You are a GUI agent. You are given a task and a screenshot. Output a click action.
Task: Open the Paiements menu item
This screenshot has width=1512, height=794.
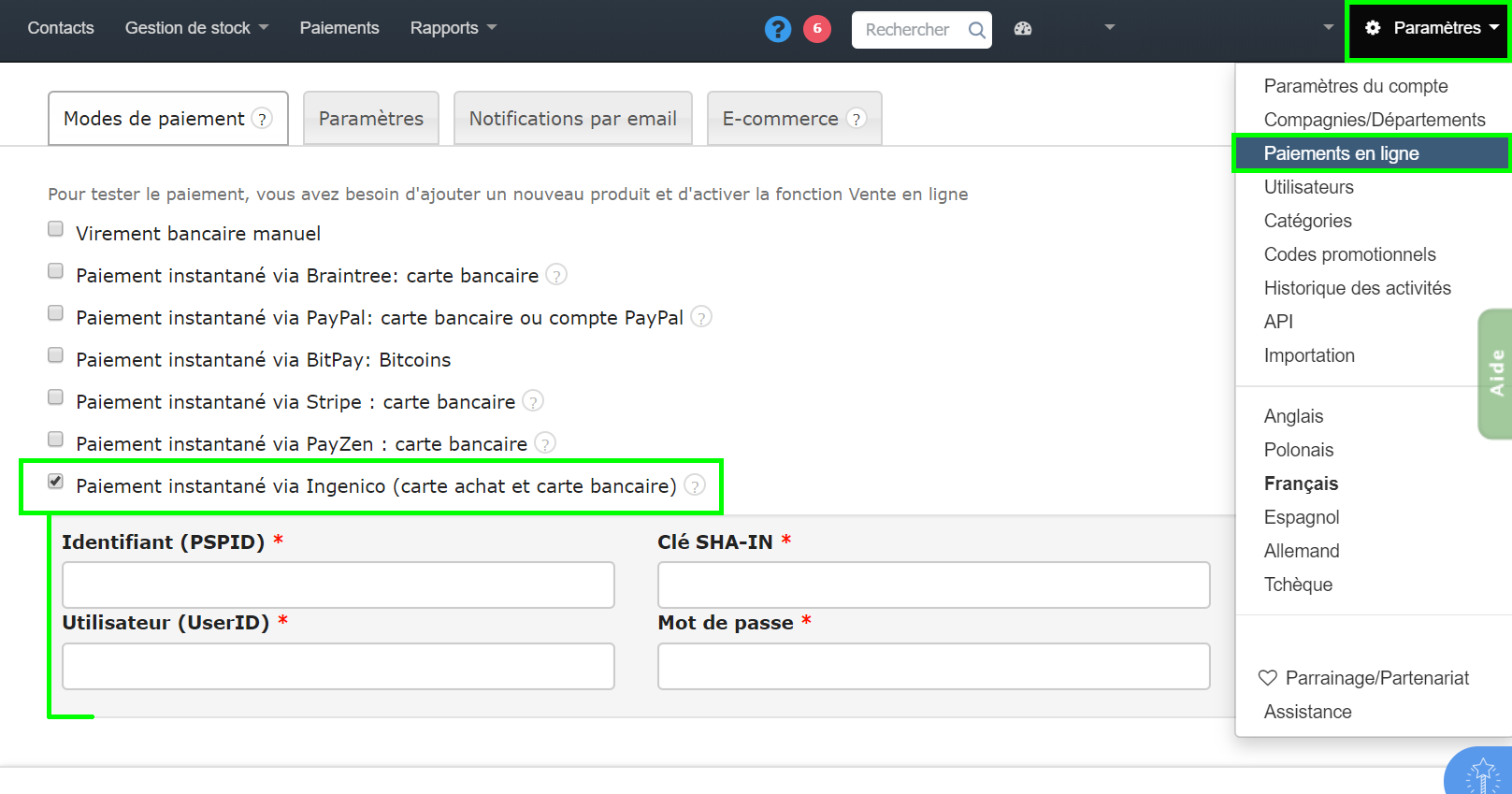point(339,28)
